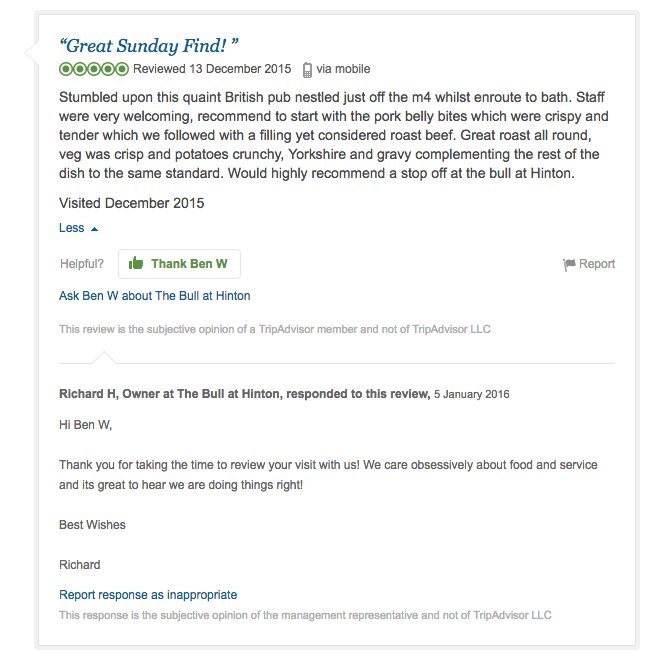This screenshot has width=650, height=670.
Task: Click the review disclaimer about TripAdvisor member opinion
Action: (x=275, y=329)
